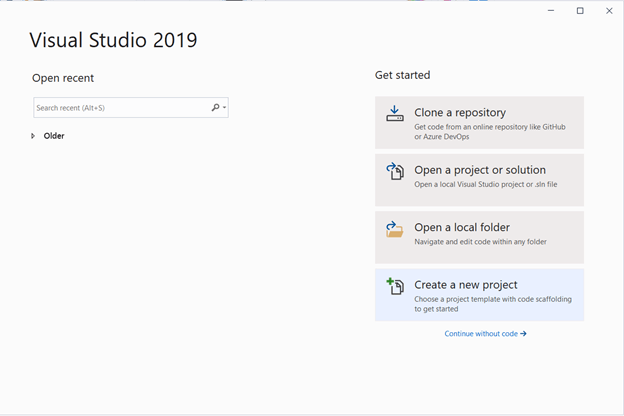Click the arrow after Continue without code
Screen dimensions: 624x416
click(x=523, y=334)
